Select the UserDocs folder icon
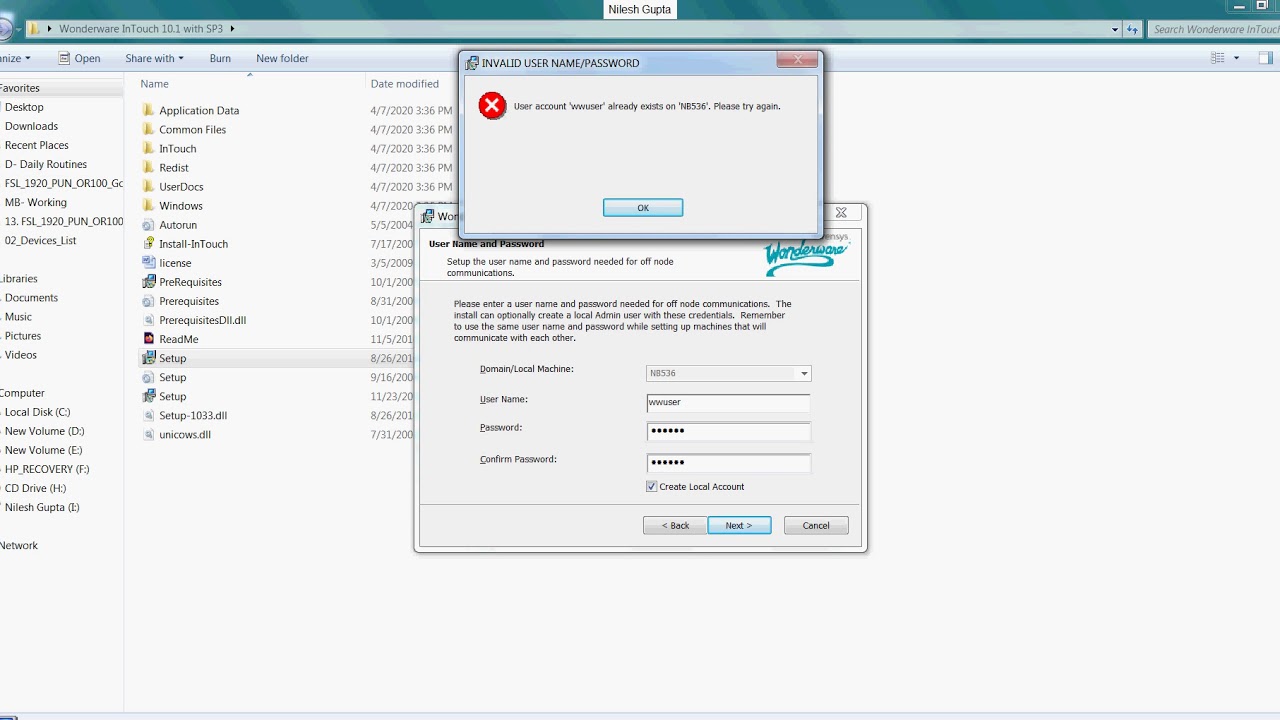Image resolution: width=1280 pixels, height=720 pixels. click(x=148, y=186)
